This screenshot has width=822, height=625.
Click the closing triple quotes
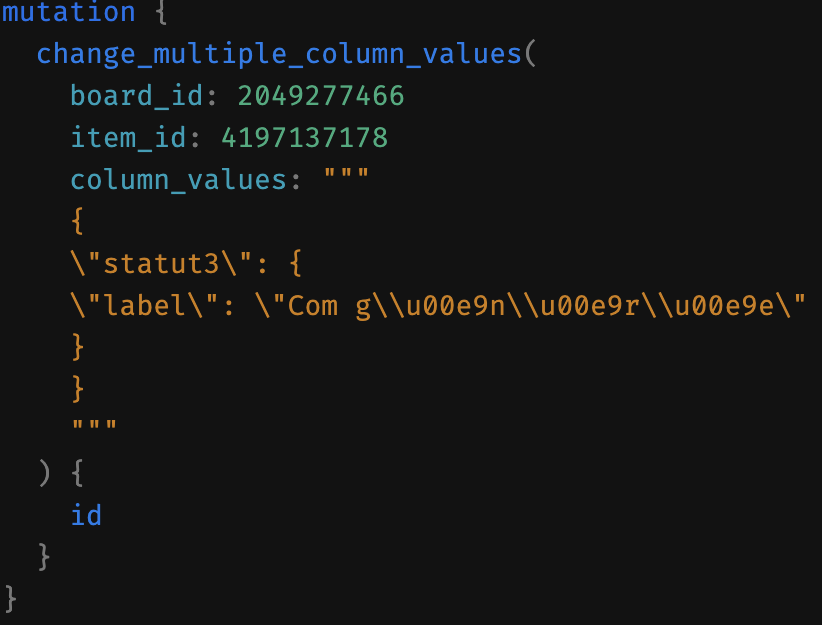pyautogui.click(x=94, y=426)
